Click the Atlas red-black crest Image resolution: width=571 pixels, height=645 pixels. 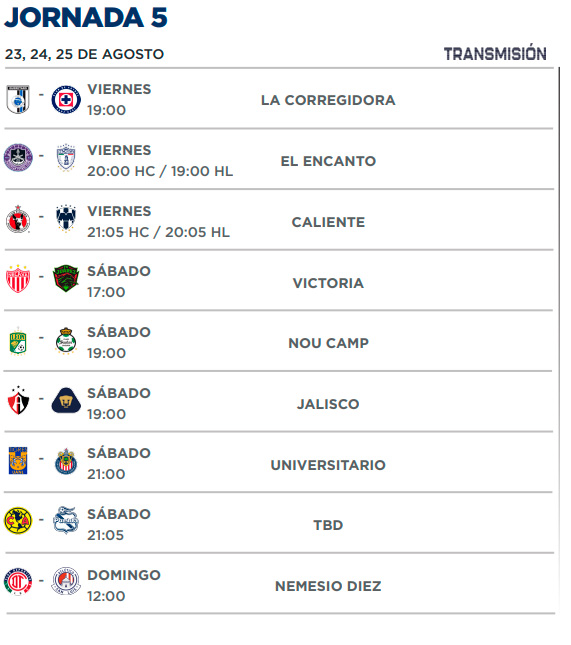click(x=18, y=400)
